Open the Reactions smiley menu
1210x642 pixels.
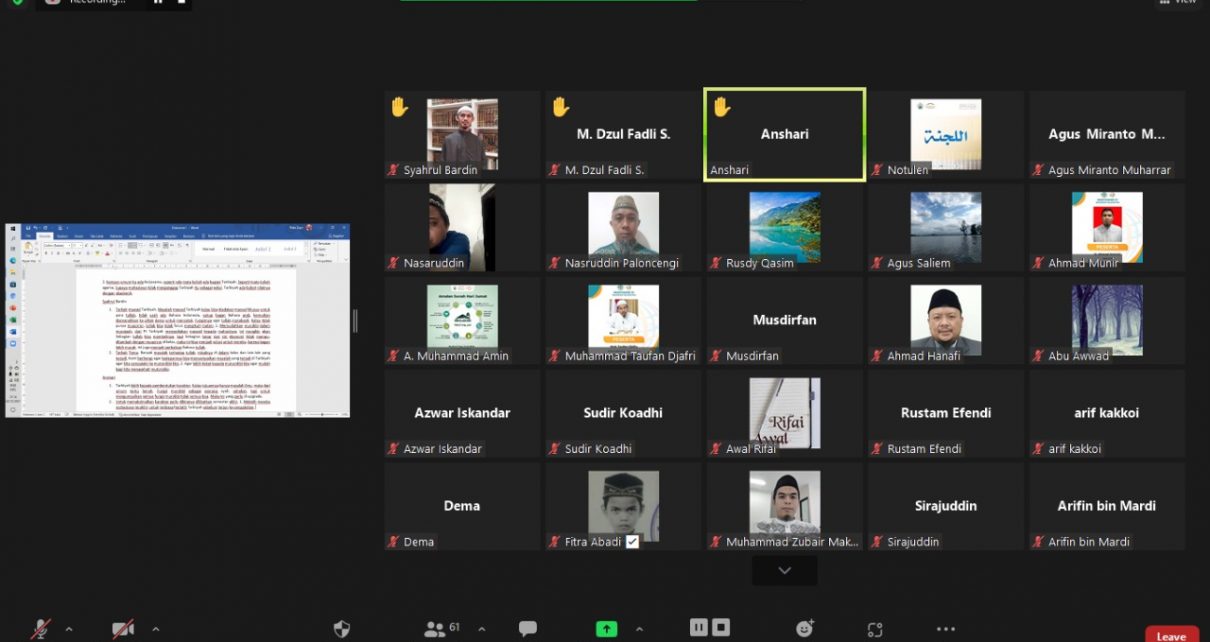[805, 629]
